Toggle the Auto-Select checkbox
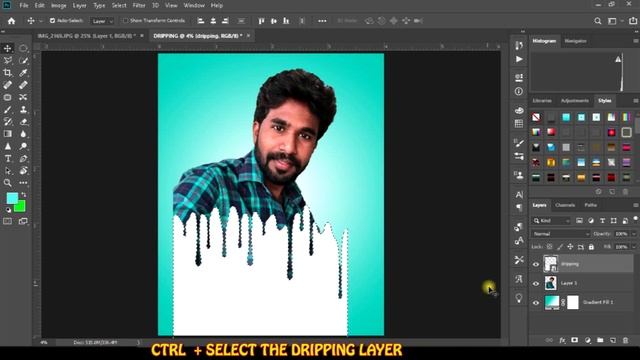Viewport: 640px width, 360px height. 52,20
